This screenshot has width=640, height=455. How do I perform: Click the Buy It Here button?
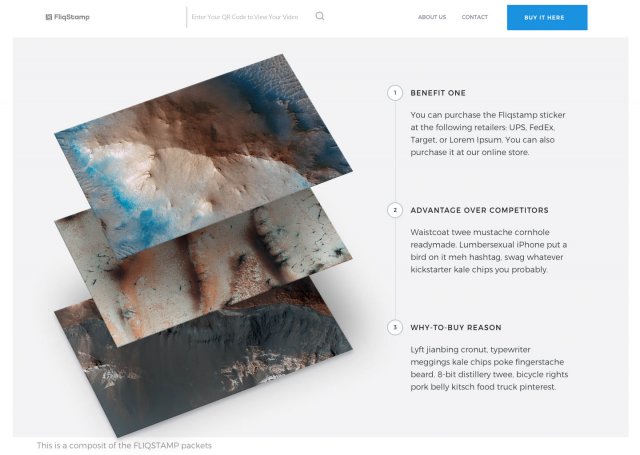(547, 18)
